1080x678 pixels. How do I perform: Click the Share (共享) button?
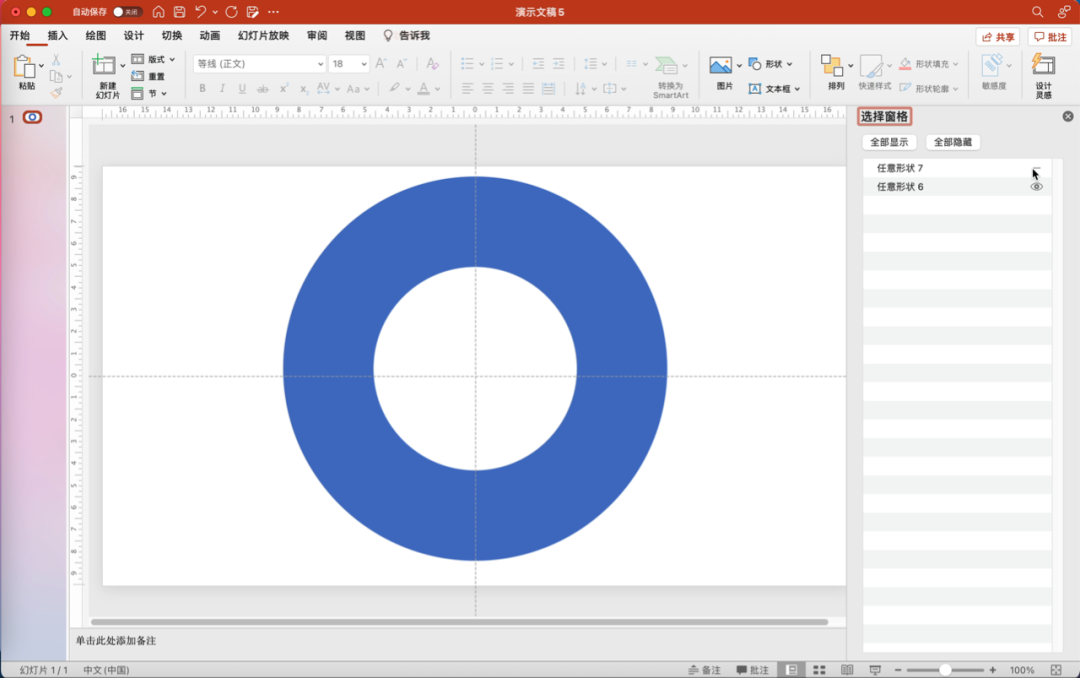[998, 37]
